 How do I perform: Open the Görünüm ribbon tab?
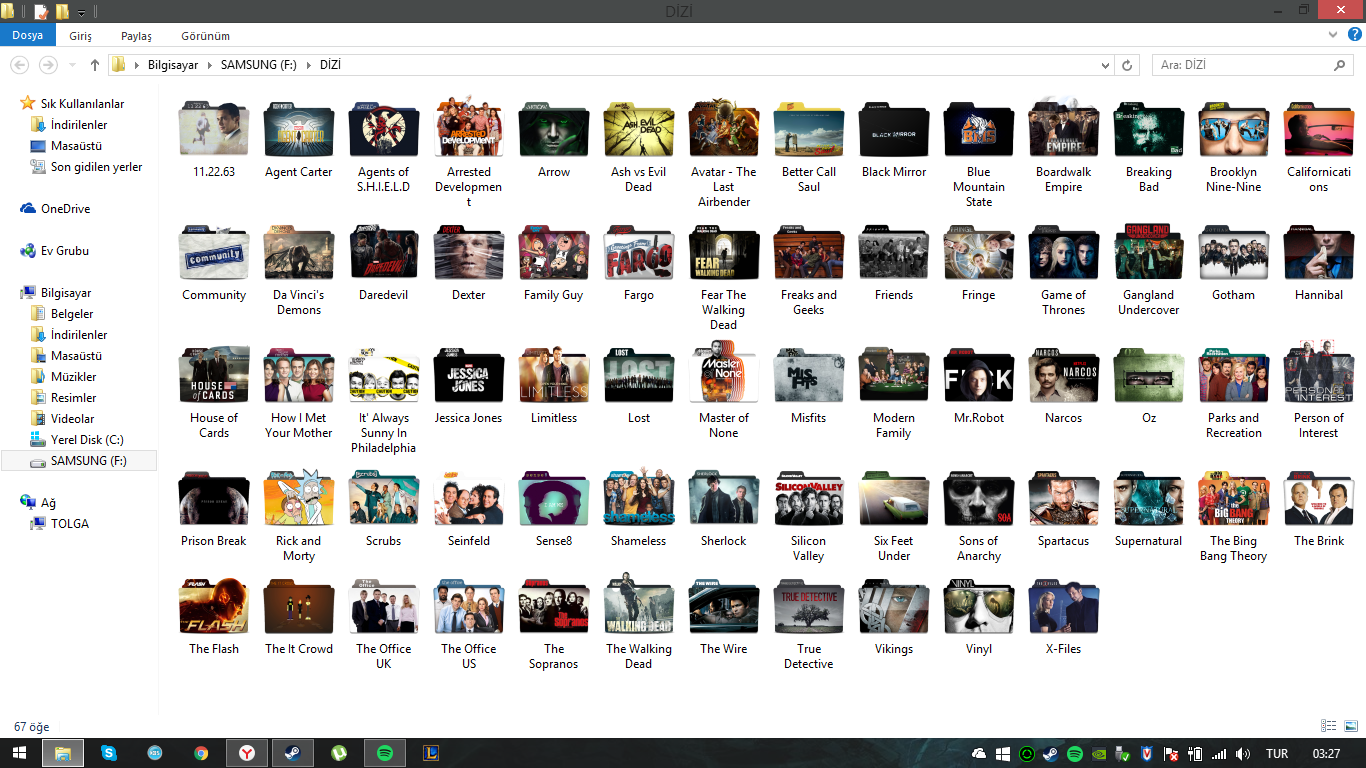click(206, 36)
